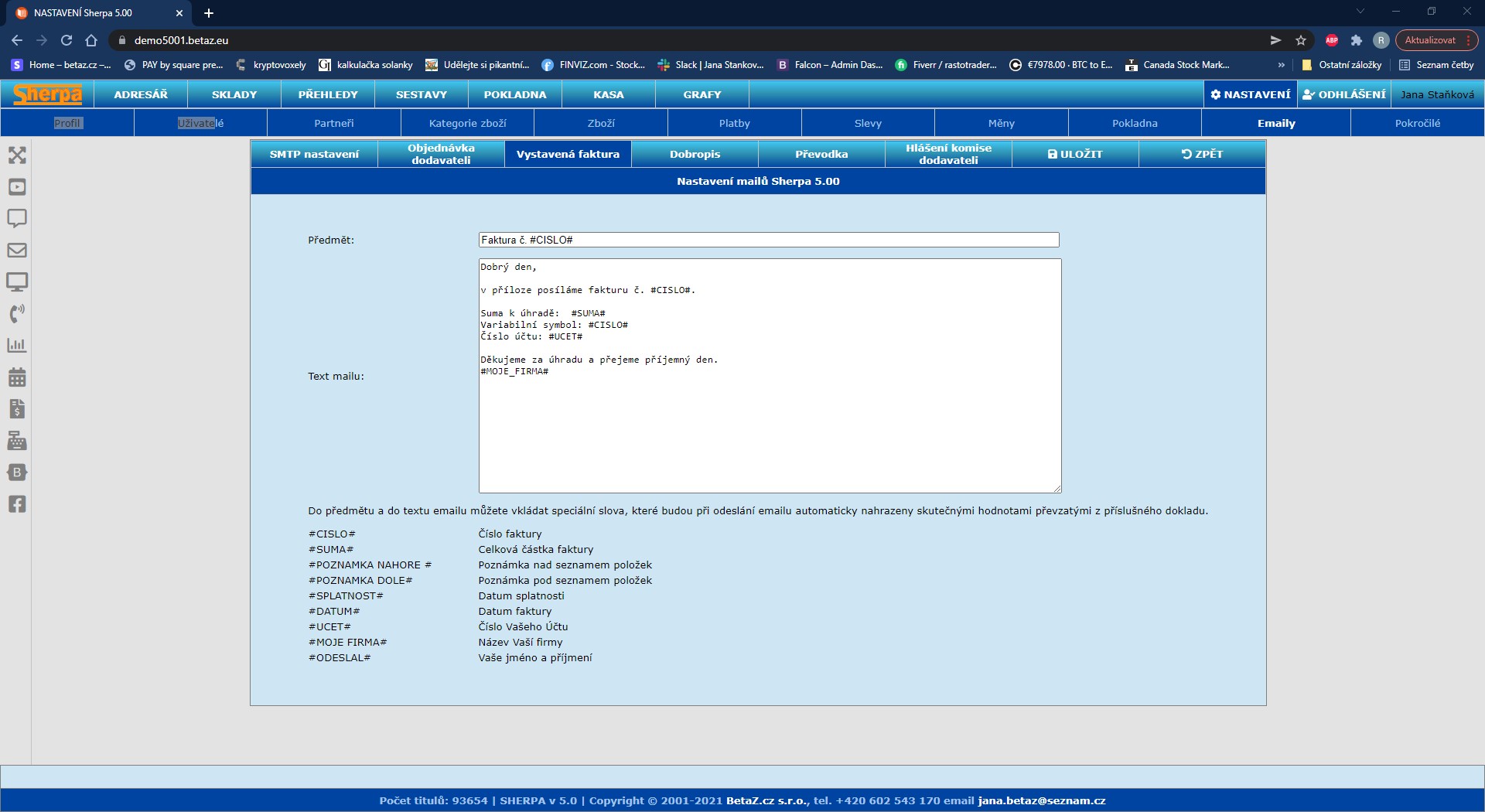The width and height of the screenshot is (1485, 812).
Task: Click the Sherpa logo
Action: (48, 94)
